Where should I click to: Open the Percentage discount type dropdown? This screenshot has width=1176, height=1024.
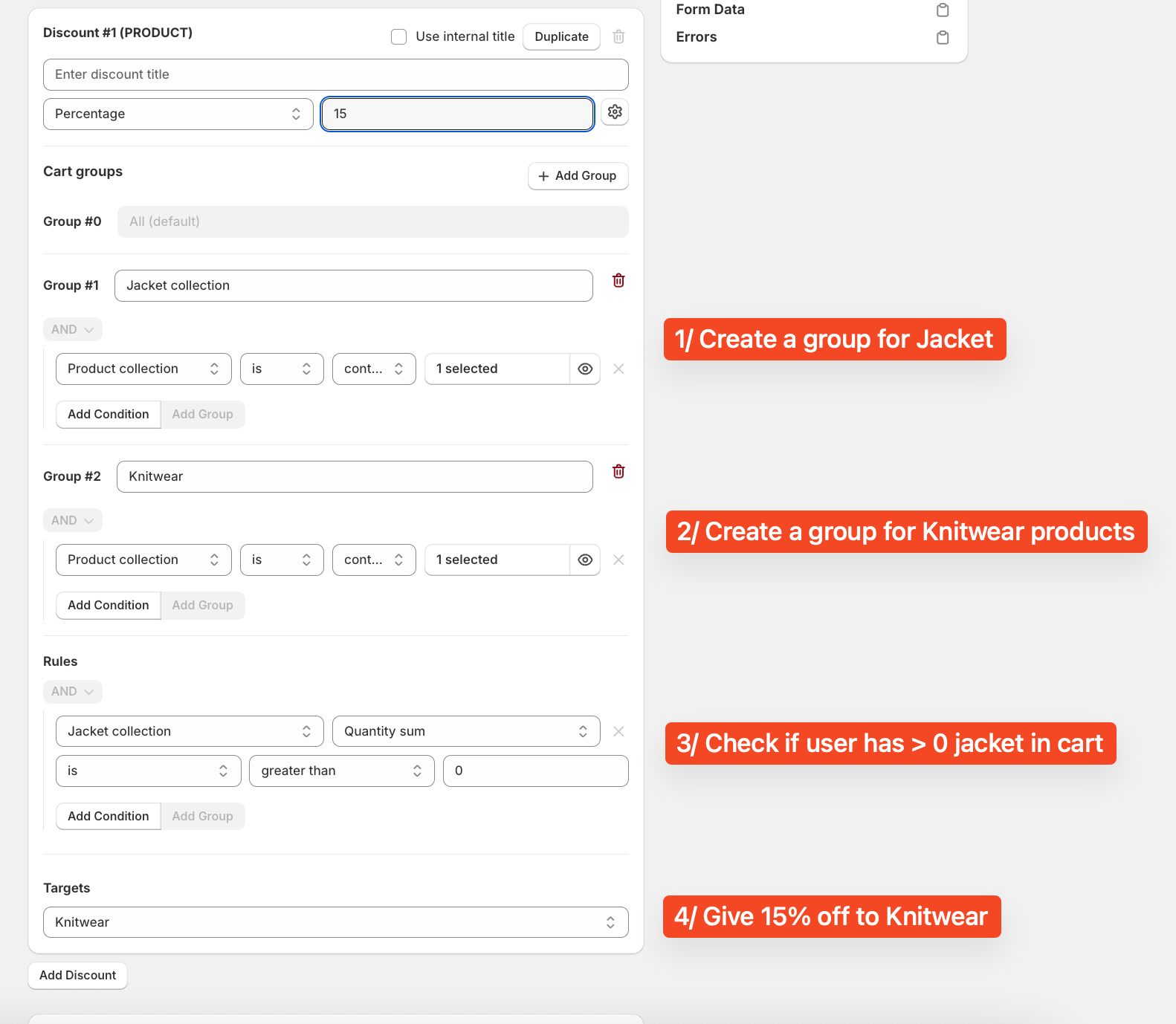[x=178, y=114]
